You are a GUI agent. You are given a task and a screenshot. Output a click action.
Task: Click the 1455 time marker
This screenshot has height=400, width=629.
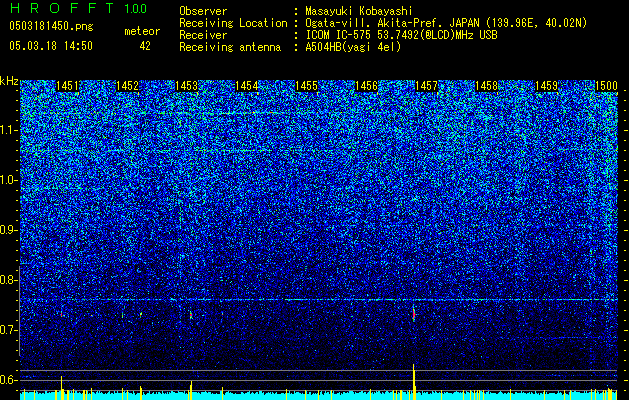(x=306, y=86)
